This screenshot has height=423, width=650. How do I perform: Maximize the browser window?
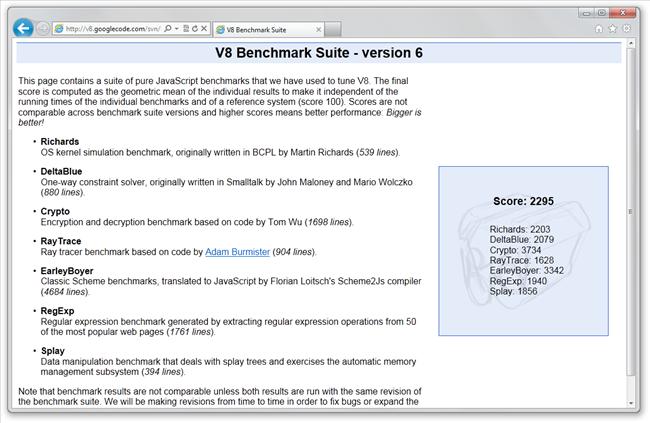602,13
